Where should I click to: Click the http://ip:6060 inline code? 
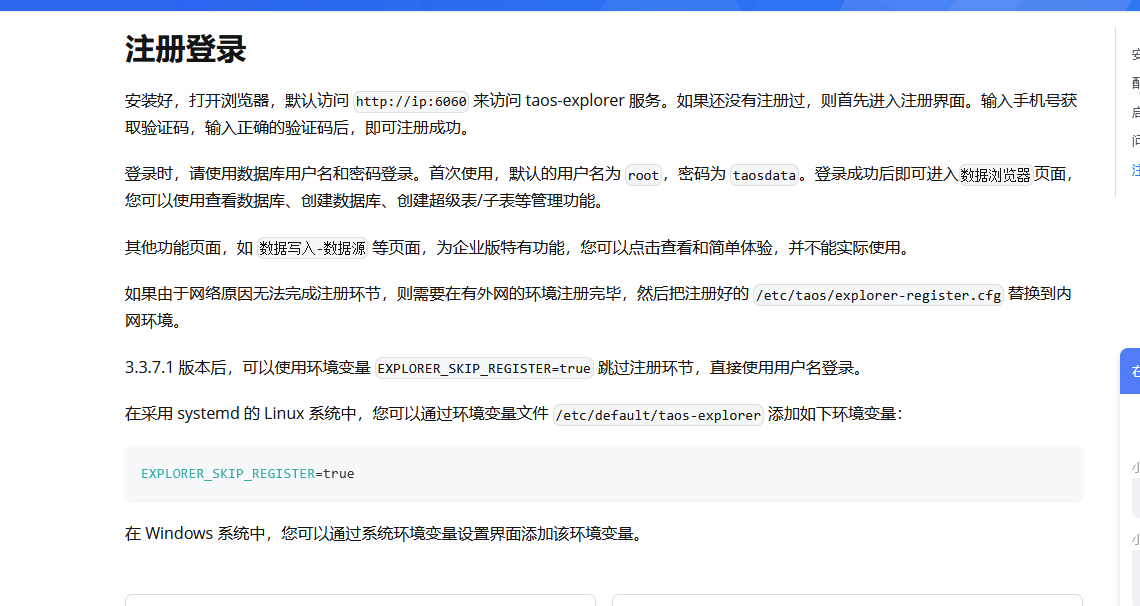click(411, 101)
